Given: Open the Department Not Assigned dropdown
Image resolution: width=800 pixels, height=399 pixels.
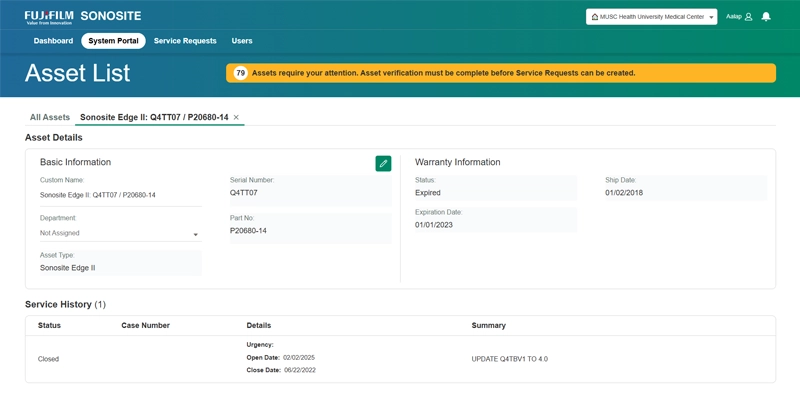Looking at the screenshot, I should click(x=121, y=233).
